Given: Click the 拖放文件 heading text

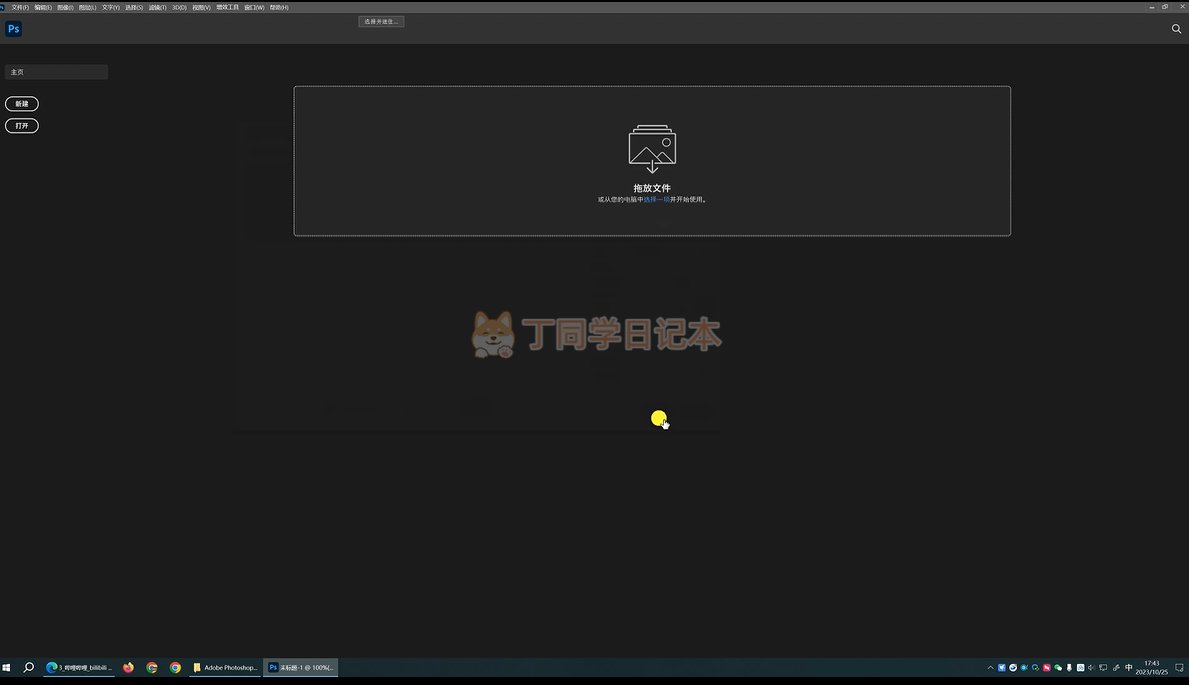Looking at the screenshot, I should tap(652, 188).
